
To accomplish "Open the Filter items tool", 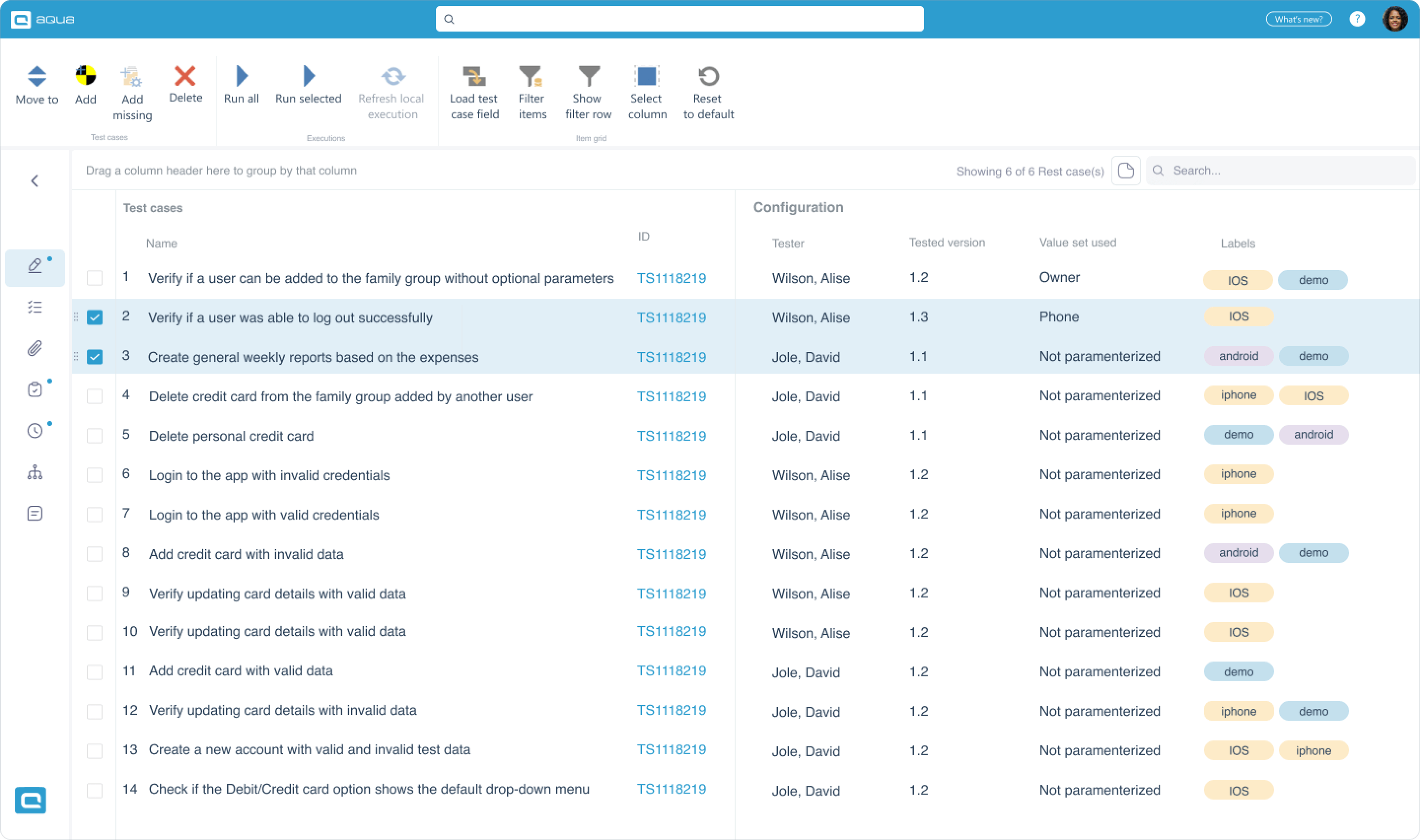I will pyautogui.click(x=532, y=76).
